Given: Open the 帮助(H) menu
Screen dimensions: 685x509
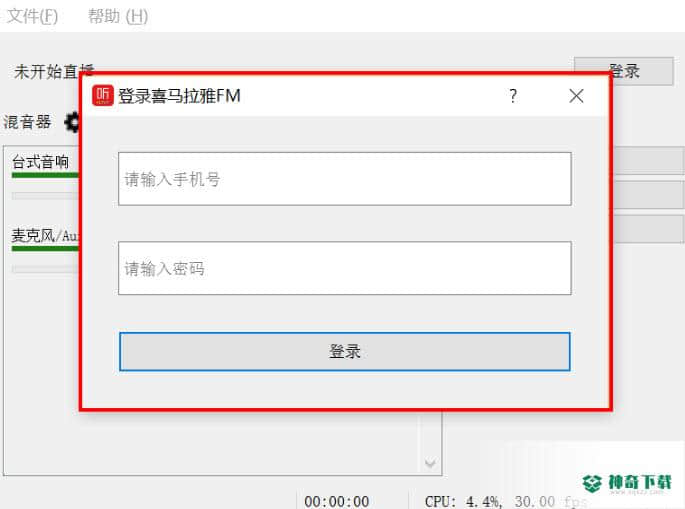Looking at the screenshot, I should click(118, 17).
